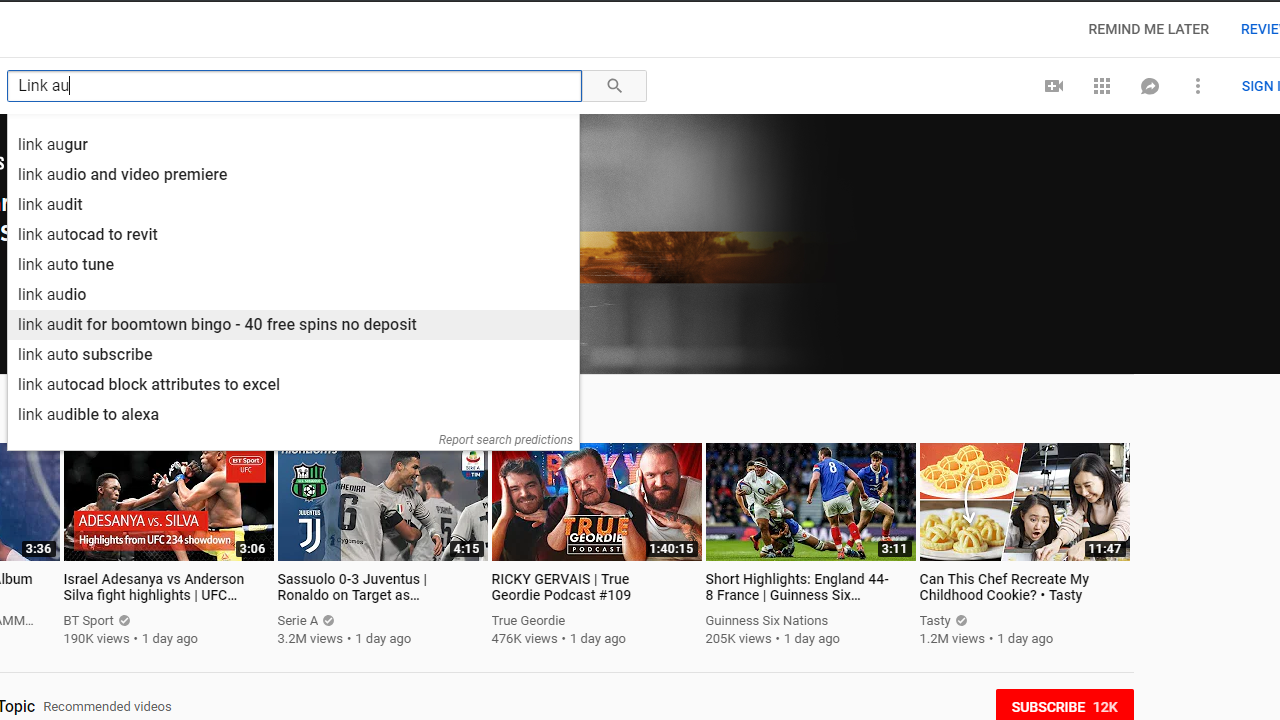Select suggestion 'link audible to alexa'
The width and height of the screenshot is (1280, 720).
point(293,415)
